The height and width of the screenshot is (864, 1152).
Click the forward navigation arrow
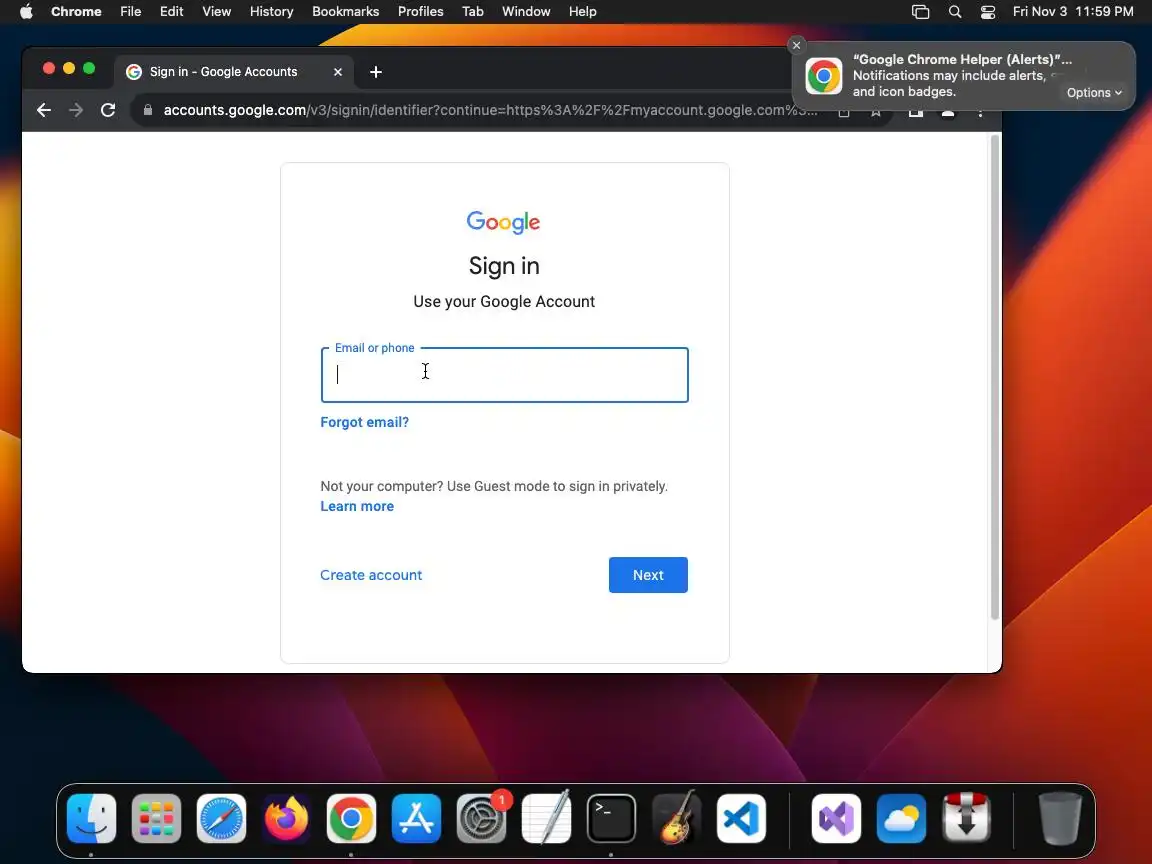click(x=76, y=110)
